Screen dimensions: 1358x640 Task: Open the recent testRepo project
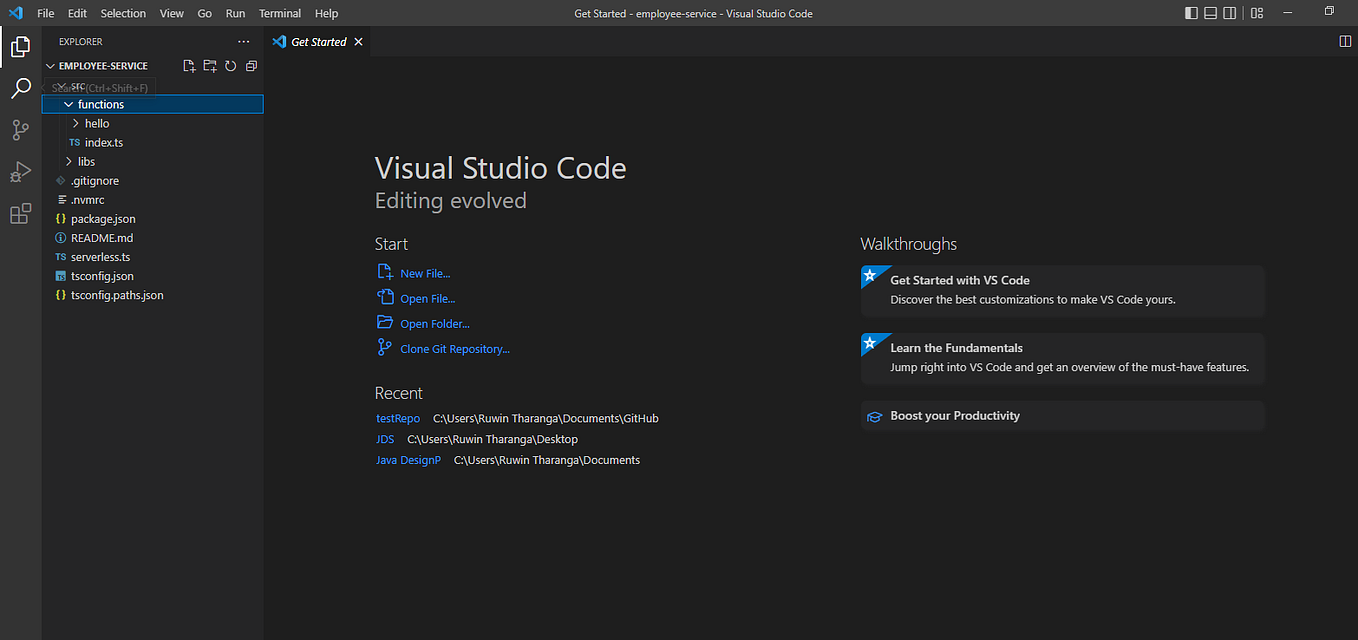point(398,418)
